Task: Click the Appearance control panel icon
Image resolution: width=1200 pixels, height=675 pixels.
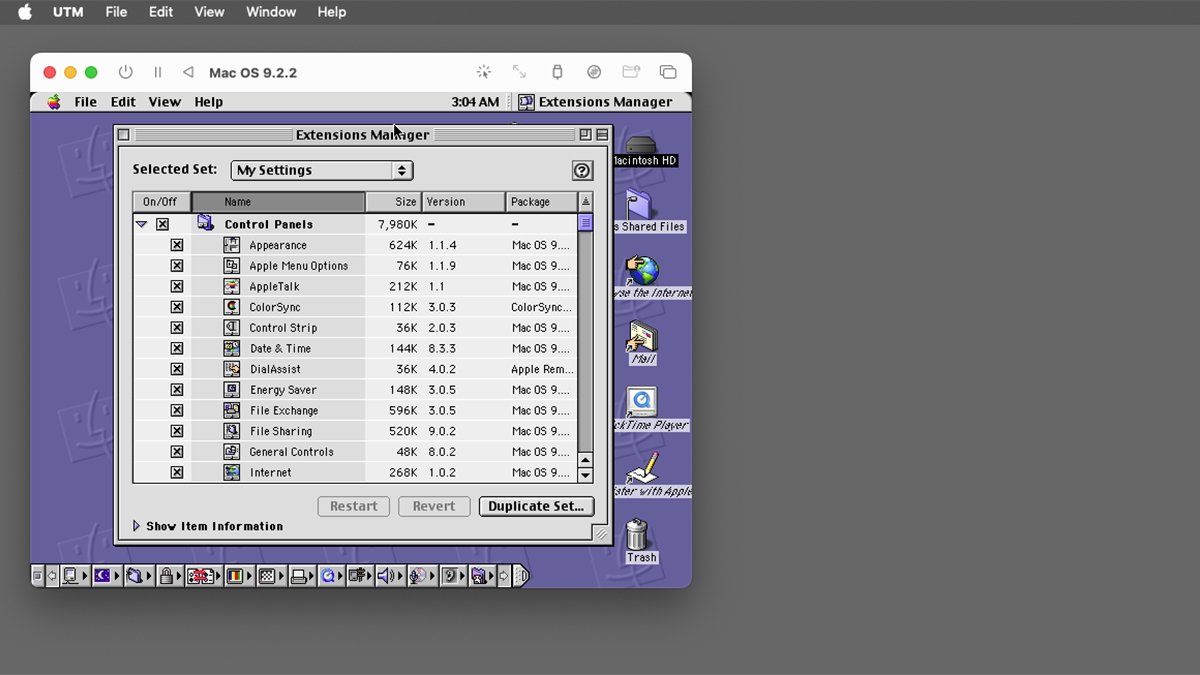Action: click(231, 245)
